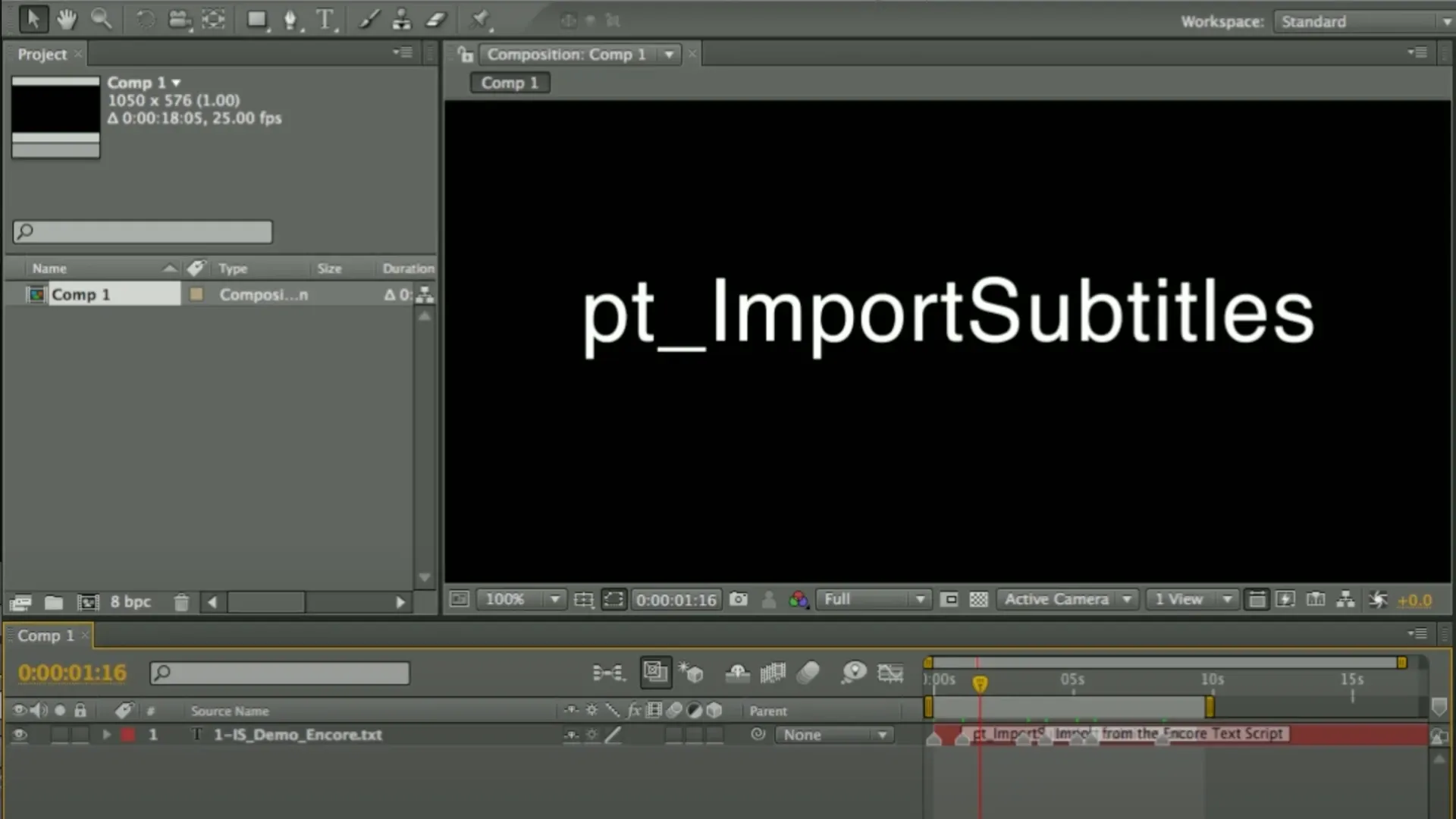Viewport: 1456px width, 819px height.
Task: Open the 100% magnification selector
Action: click(x=521, y=599)
